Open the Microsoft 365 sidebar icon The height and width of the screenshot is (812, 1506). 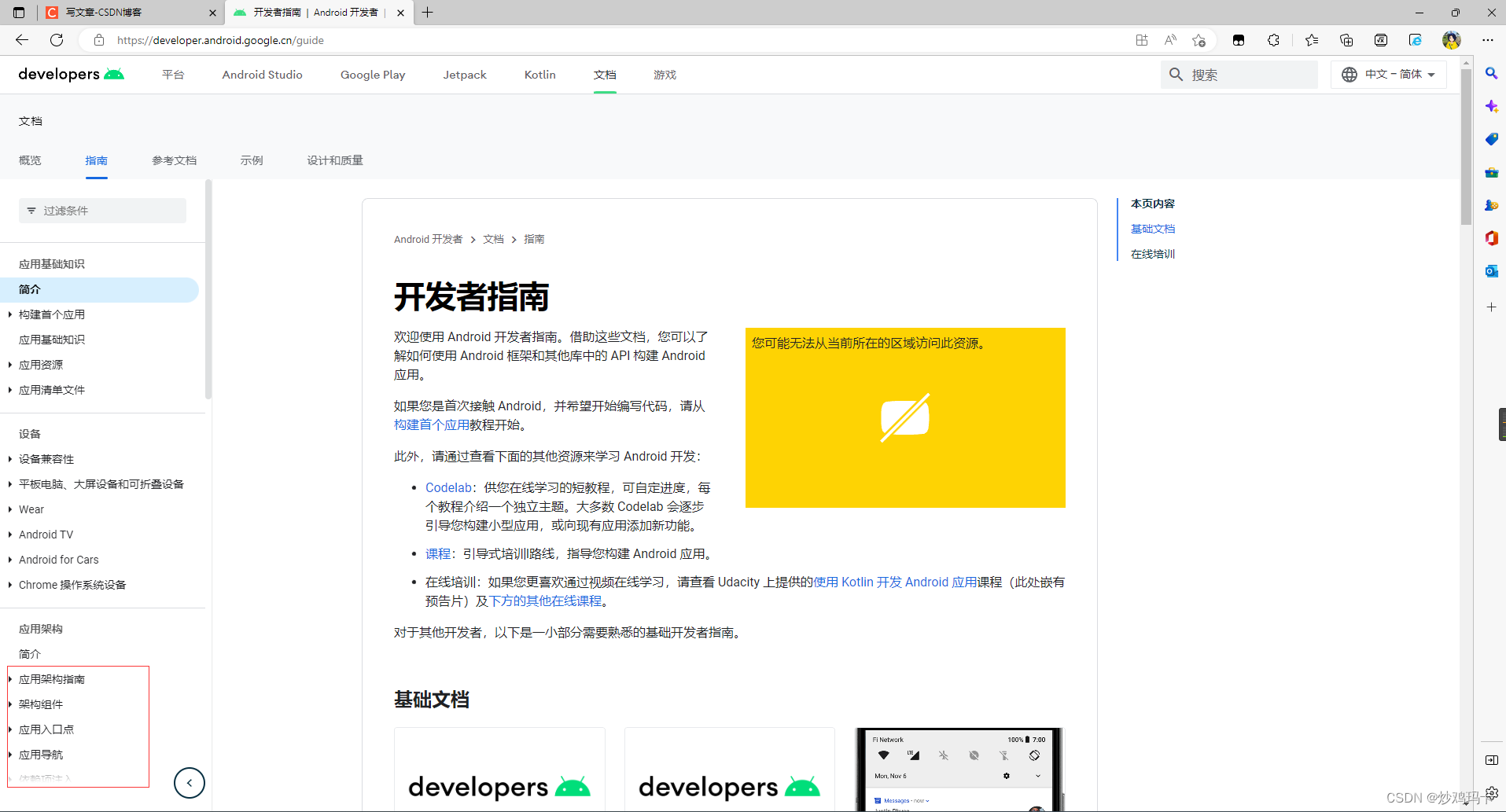tap(1491, 238)
